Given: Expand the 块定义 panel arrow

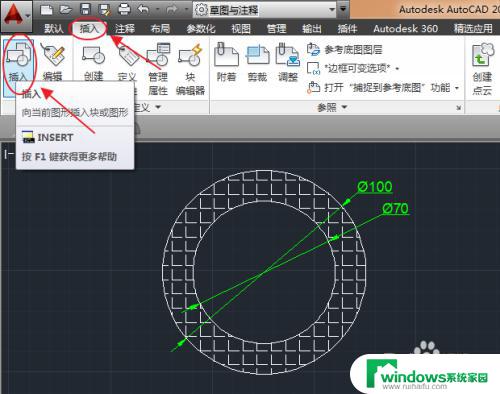Looking at the screenshot, I should pos(158,107).
